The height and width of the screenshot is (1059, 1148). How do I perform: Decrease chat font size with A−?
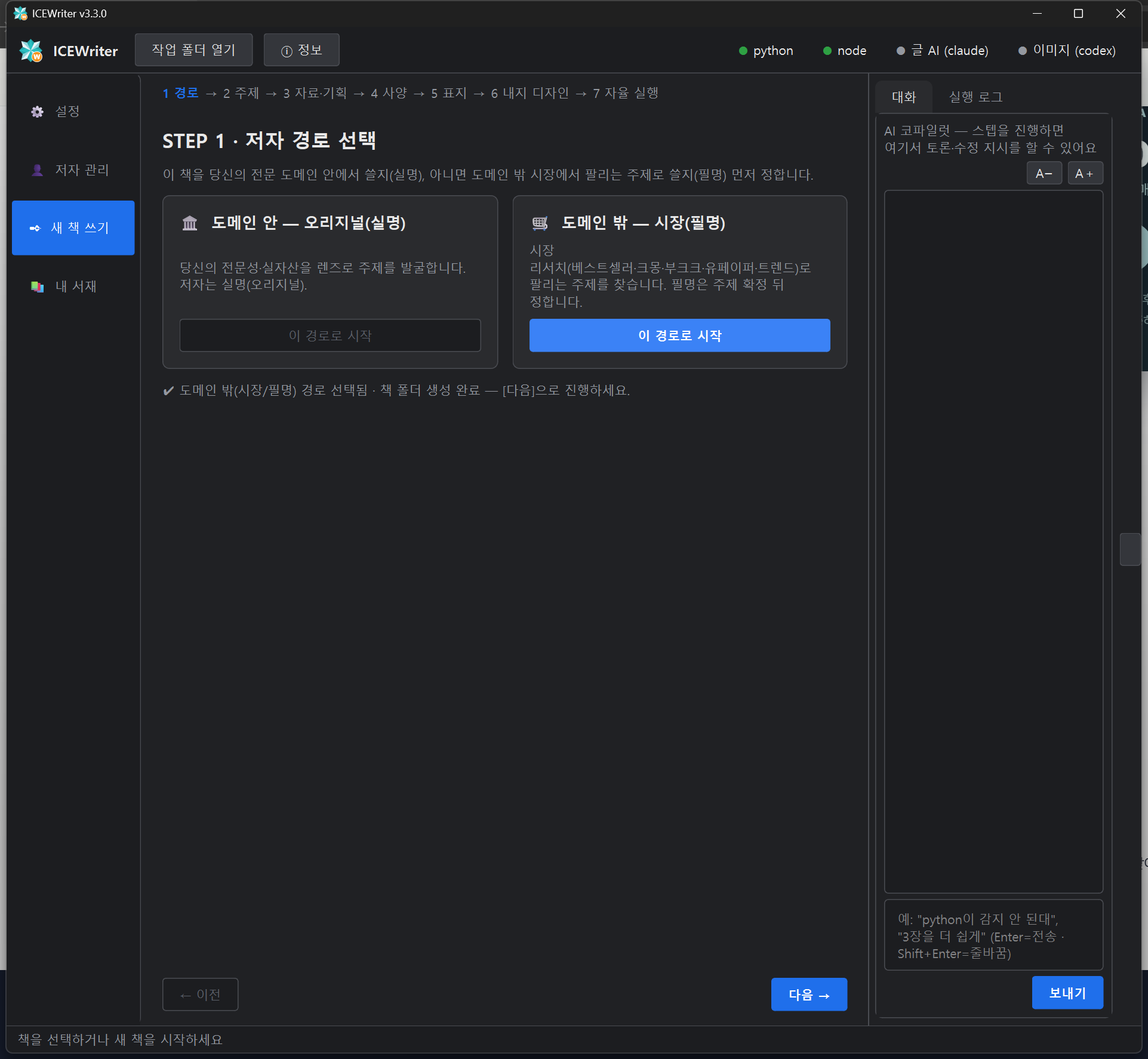click(x=1044, y=174)
